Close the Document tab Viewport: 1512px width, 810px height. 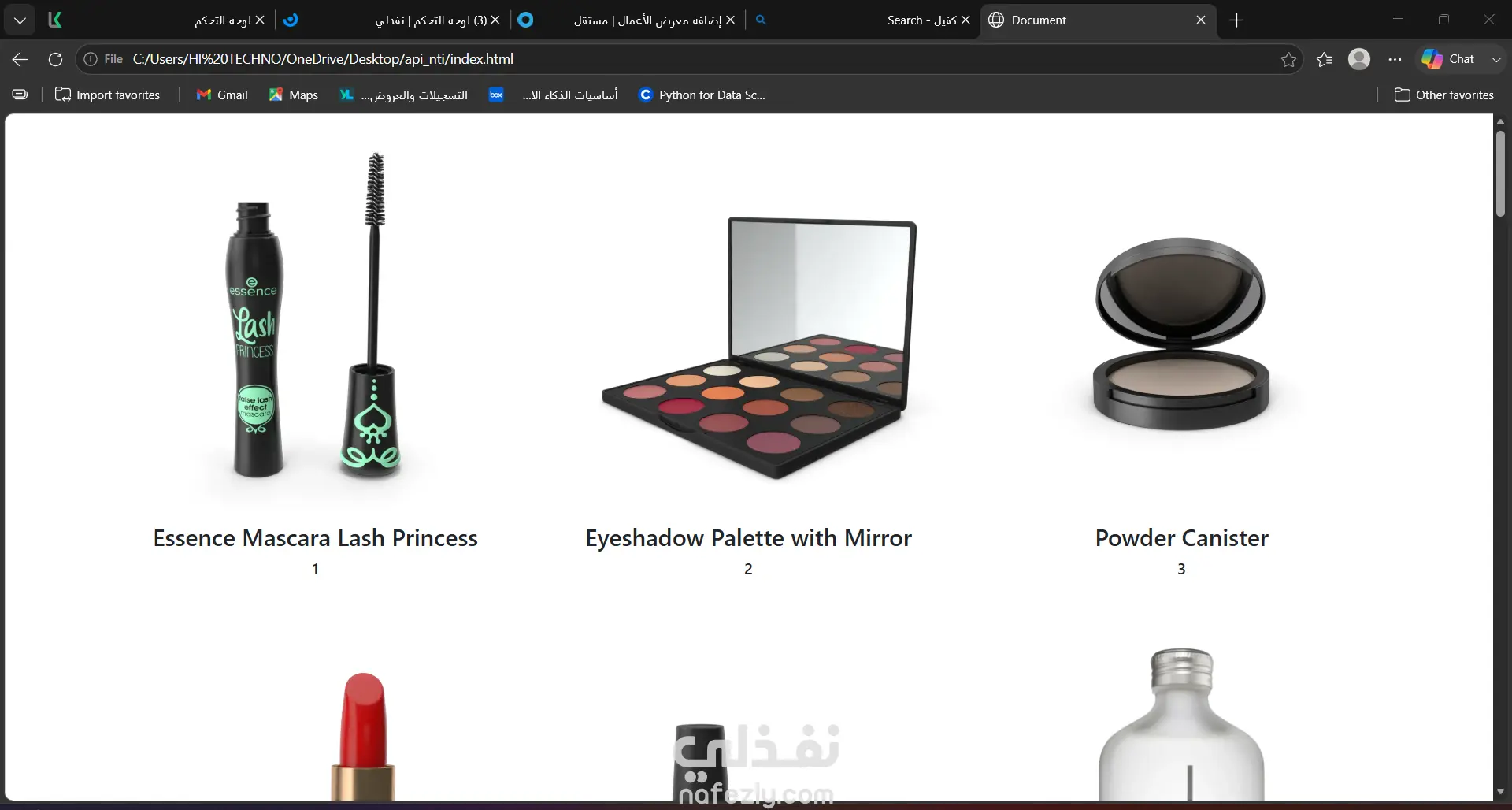click(x=1201, y=20)
